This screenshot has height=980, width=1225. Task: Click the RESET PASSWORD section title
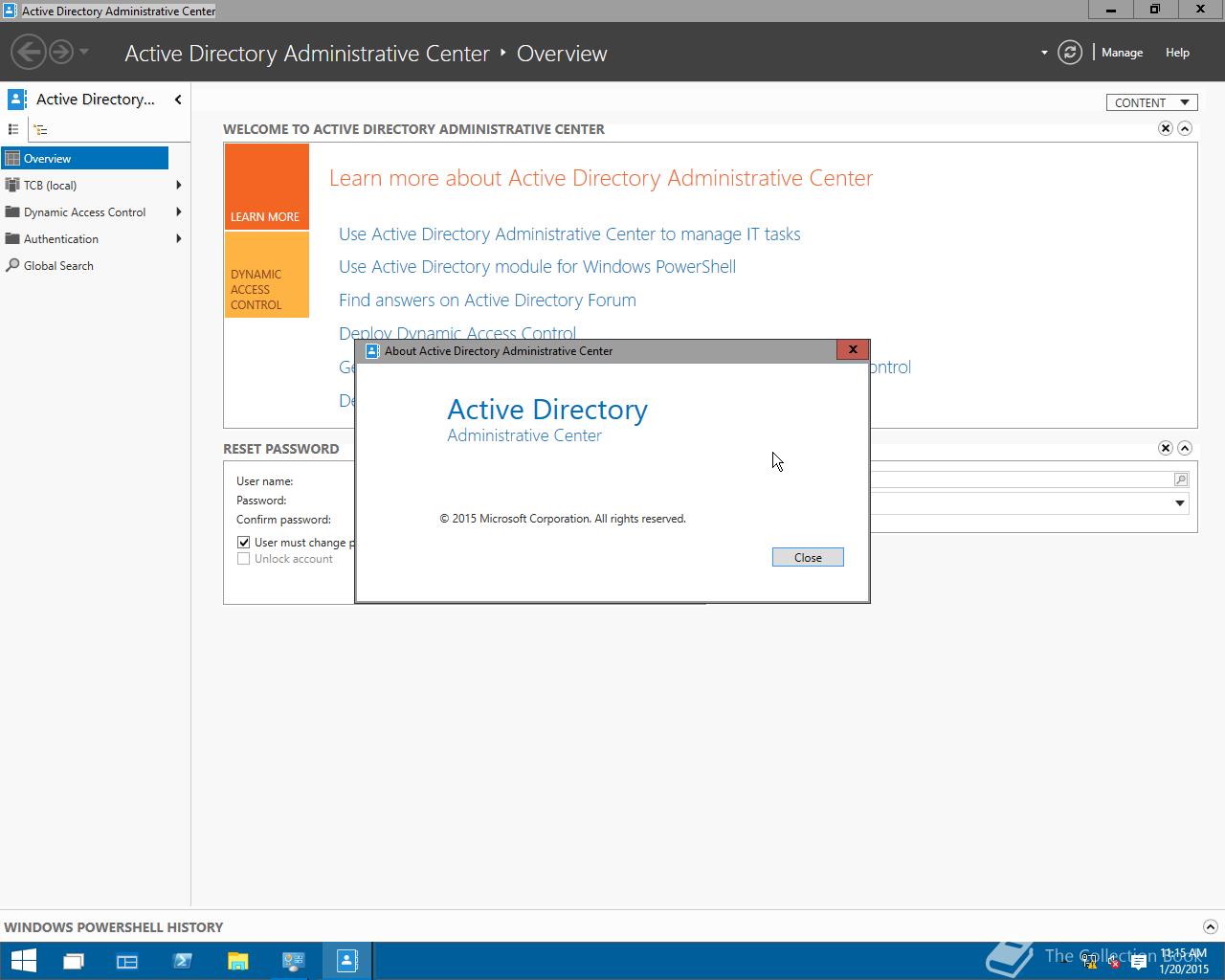pos(280,448)
